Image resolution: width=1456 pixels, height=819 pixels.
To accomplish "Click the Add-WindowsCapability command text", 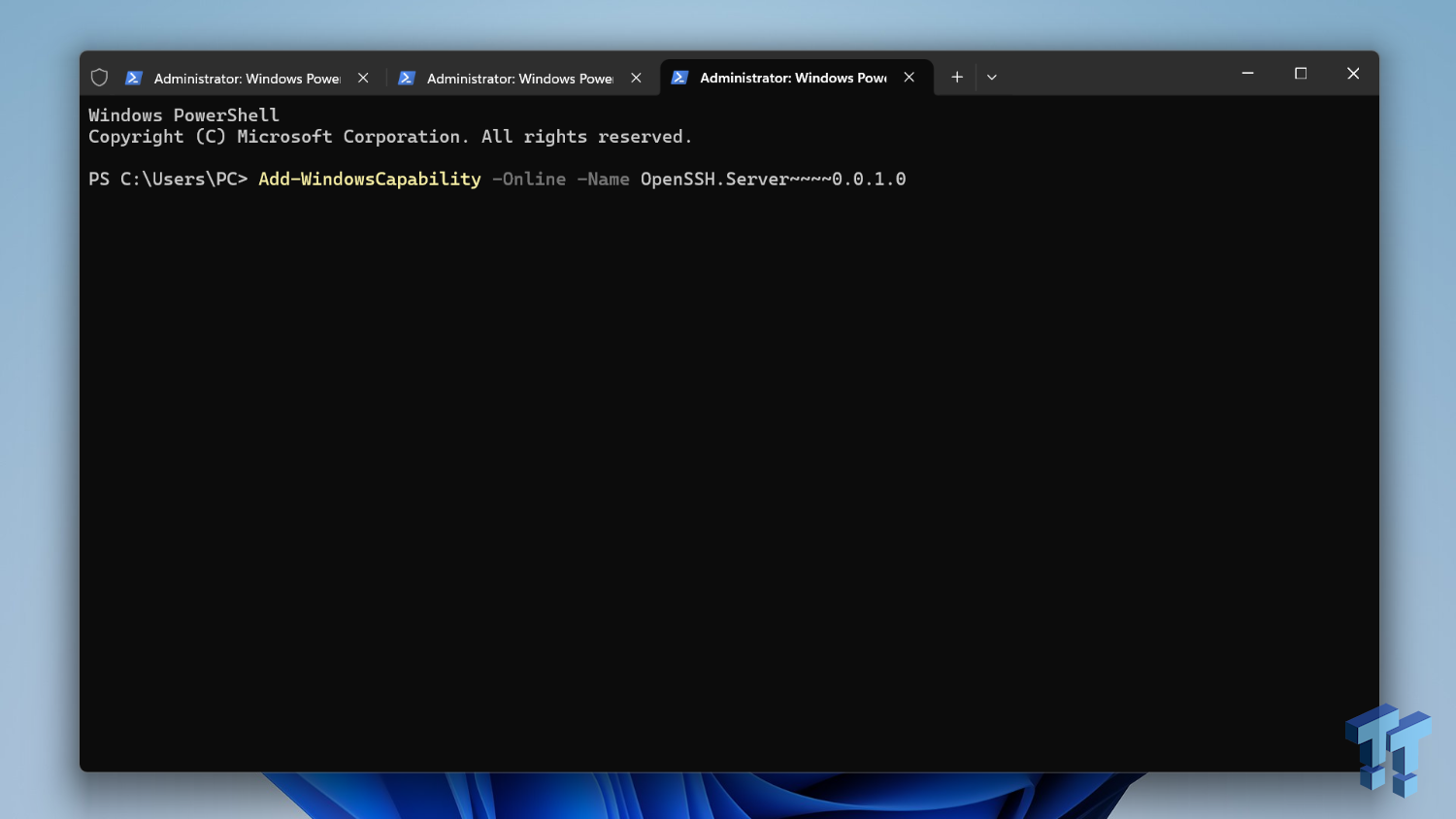I will (x=370, y=180).
